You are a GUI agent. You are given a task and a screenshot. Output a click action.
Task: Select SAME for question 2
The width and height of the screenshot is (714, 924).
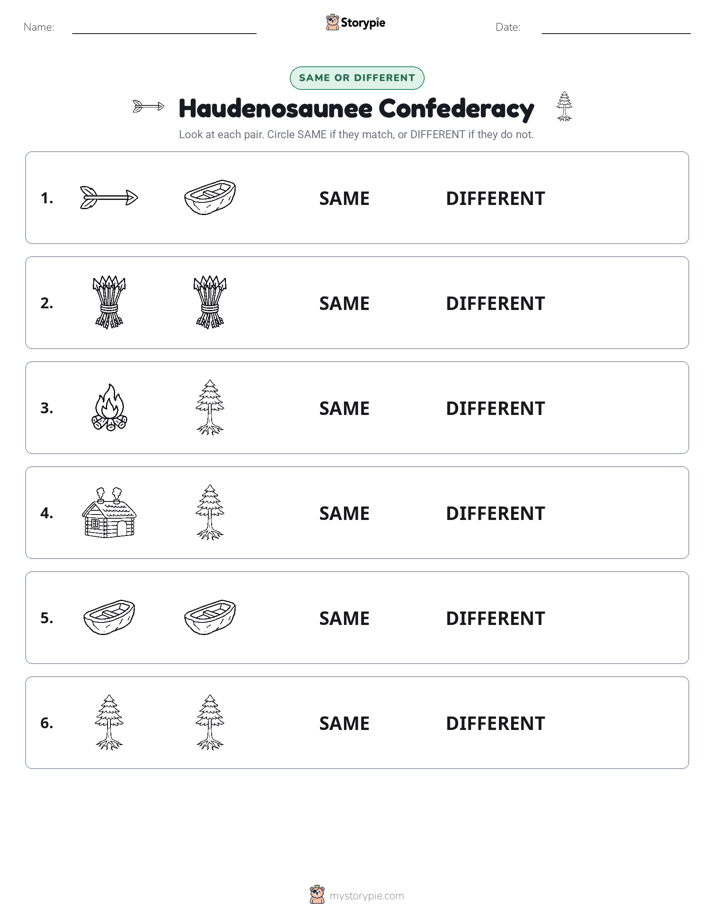pos(344,303)
